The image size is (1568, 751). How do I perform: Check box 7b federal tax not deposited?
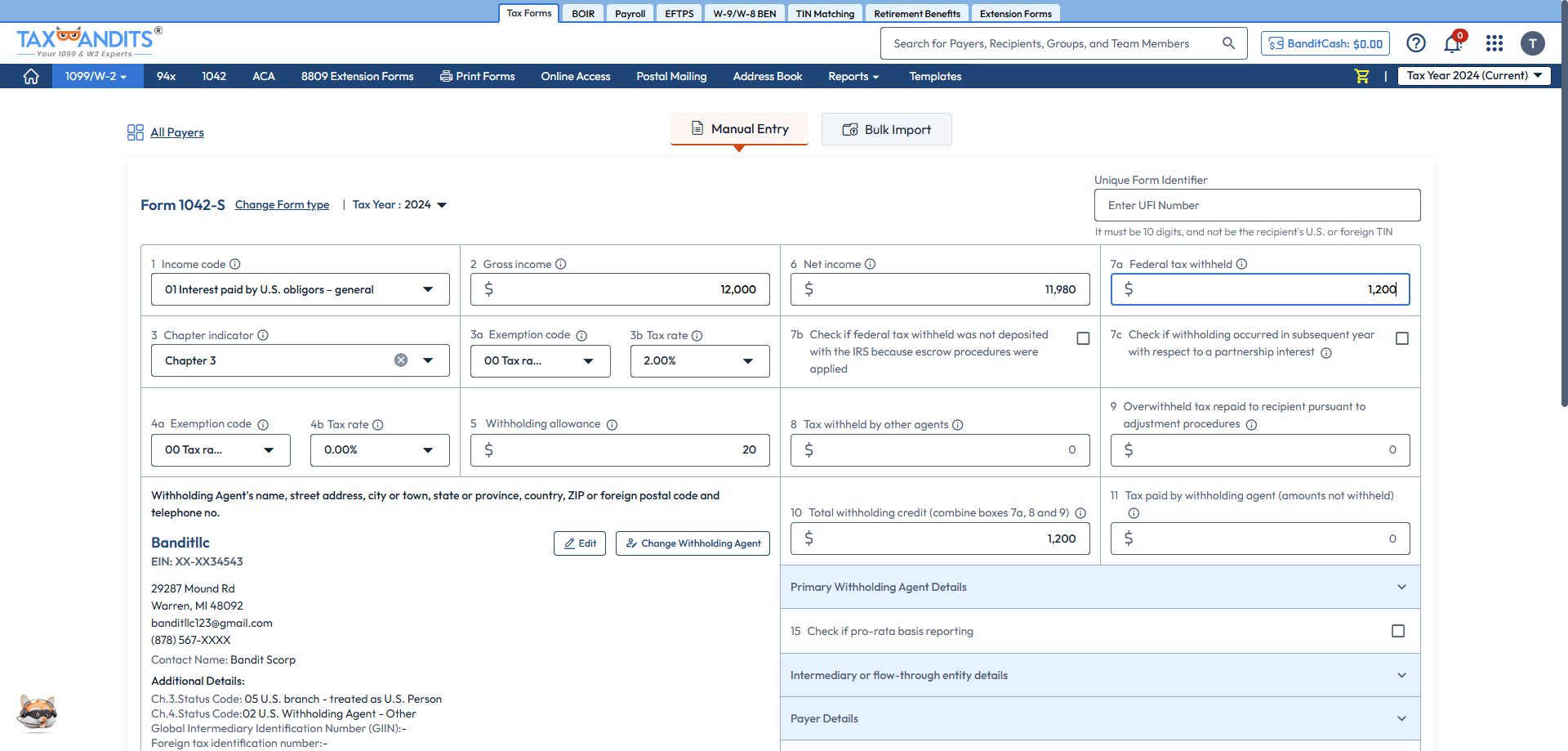(x=1084, y=338)
